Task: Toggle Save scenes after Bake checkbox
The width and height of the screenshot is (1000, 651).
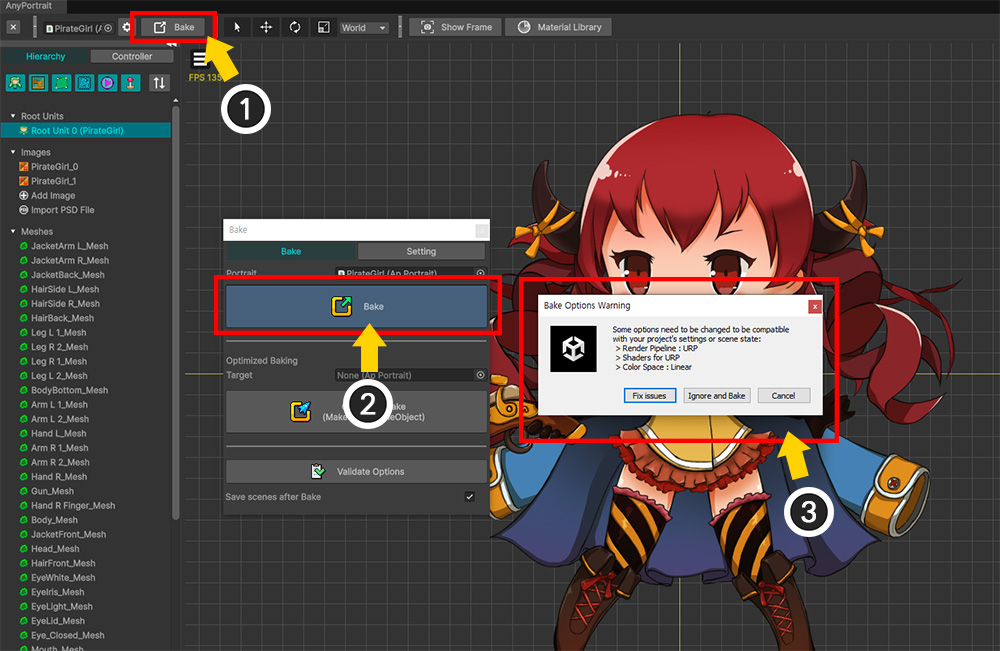Action: (x=470, y=497)
